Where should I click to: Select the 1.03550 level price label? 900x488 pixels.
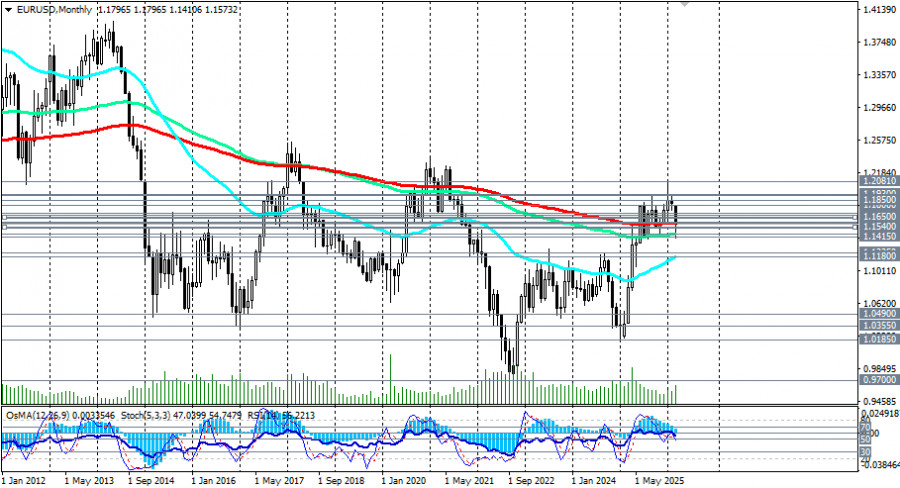(879, 326)
